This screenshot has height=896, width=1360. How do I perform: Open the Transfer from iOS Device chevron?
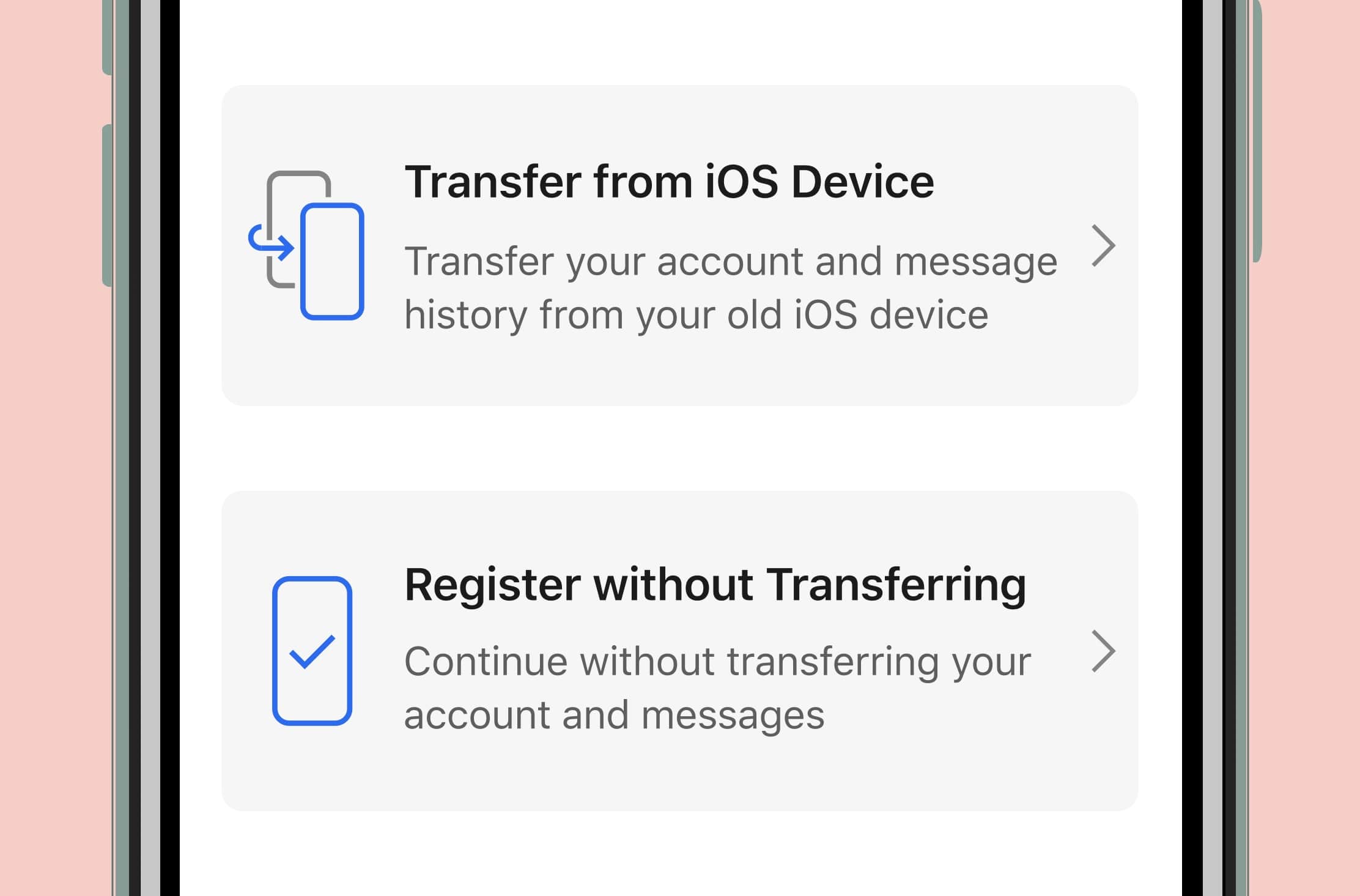[x=1104, y=245]
